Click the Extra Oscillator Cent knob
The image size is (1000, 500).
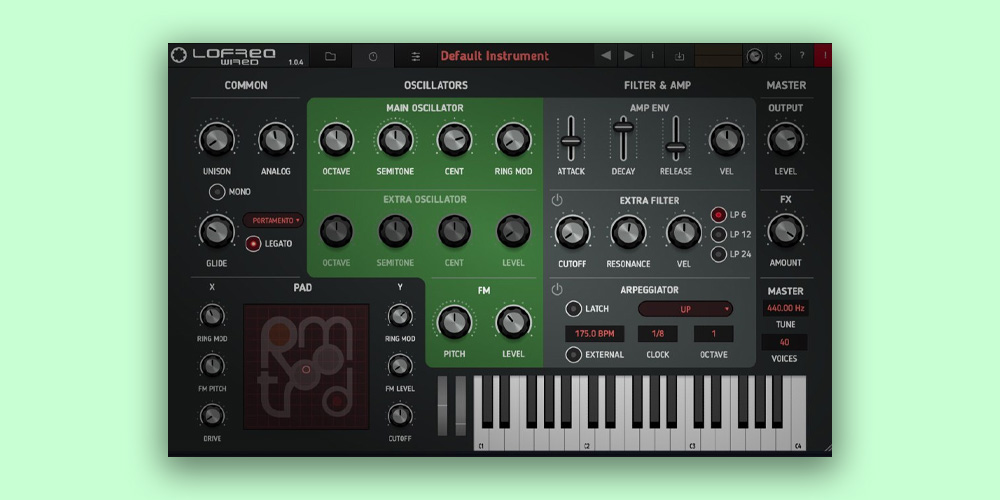pyautogui.click(x=455, y=231)
